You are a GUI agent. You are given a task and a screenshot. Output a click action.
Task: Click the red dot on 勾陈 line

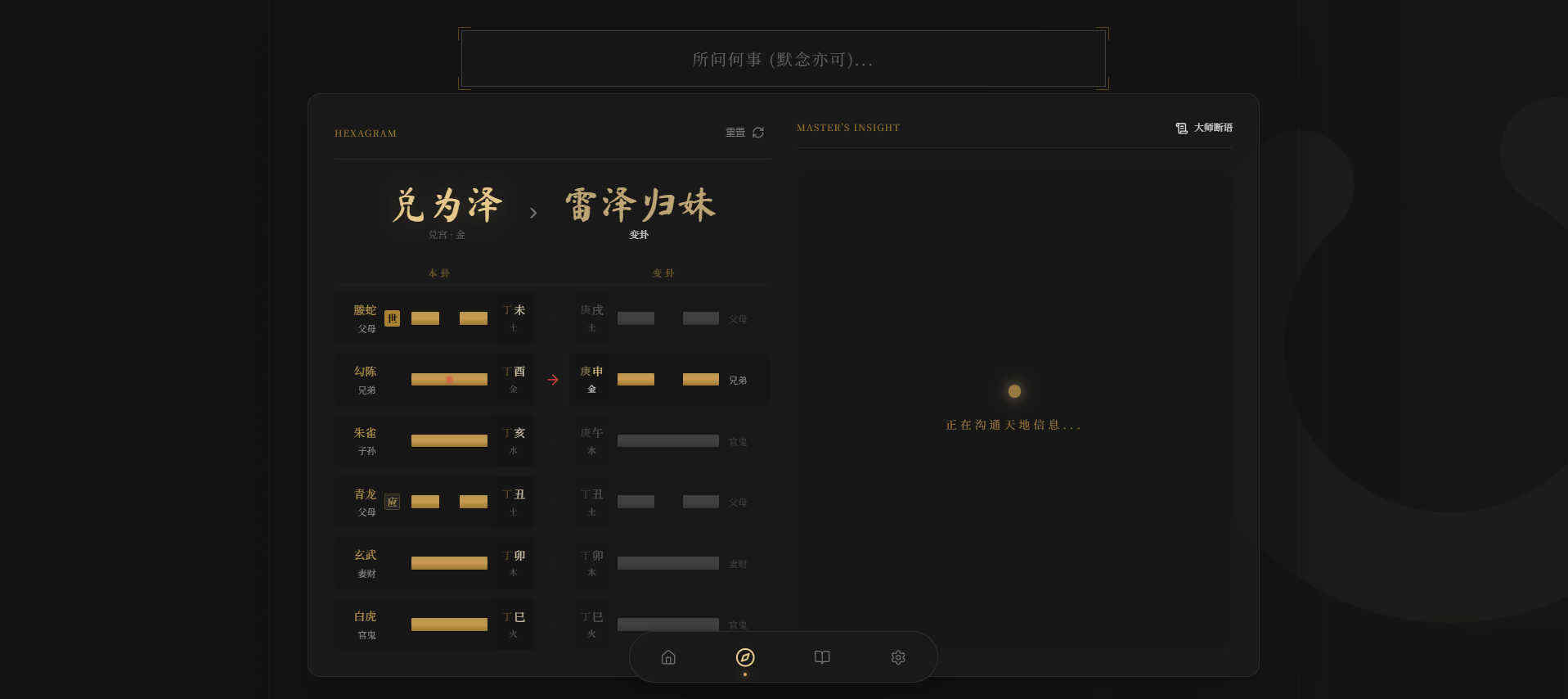click(449, 380)
